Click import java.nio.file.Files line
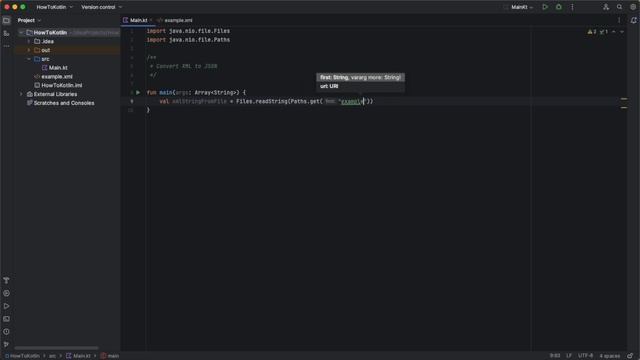640x360 pixels. [x=188, y=31]
